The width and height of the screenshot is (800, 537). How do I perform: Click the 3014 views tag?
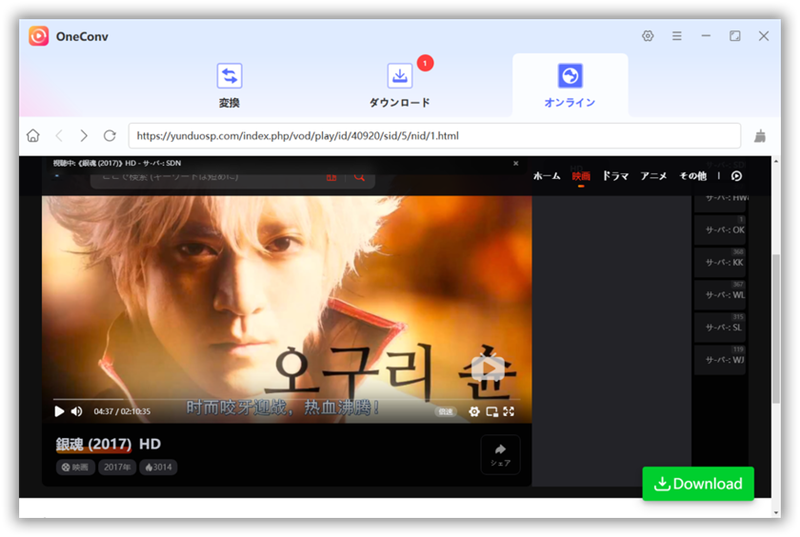point(158,467)
